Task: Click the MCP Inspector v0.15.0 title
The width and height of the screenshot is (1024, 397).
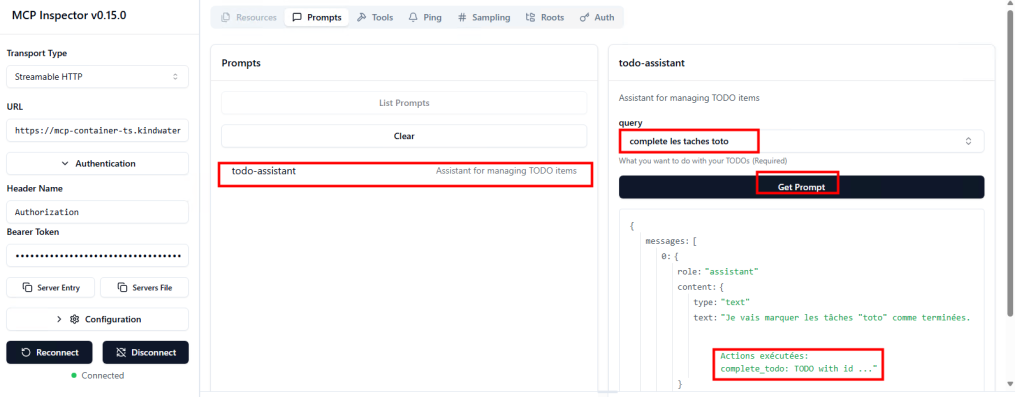Action: click(69, 16)
